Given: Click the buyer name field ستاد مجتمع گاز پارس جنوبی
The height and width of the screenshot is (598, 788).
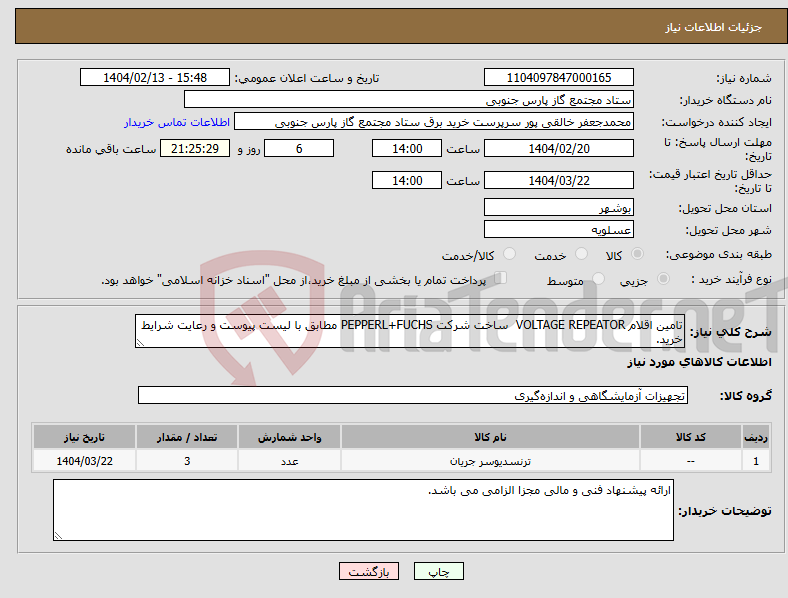Looking at the screenshot, I should (409, 99).
